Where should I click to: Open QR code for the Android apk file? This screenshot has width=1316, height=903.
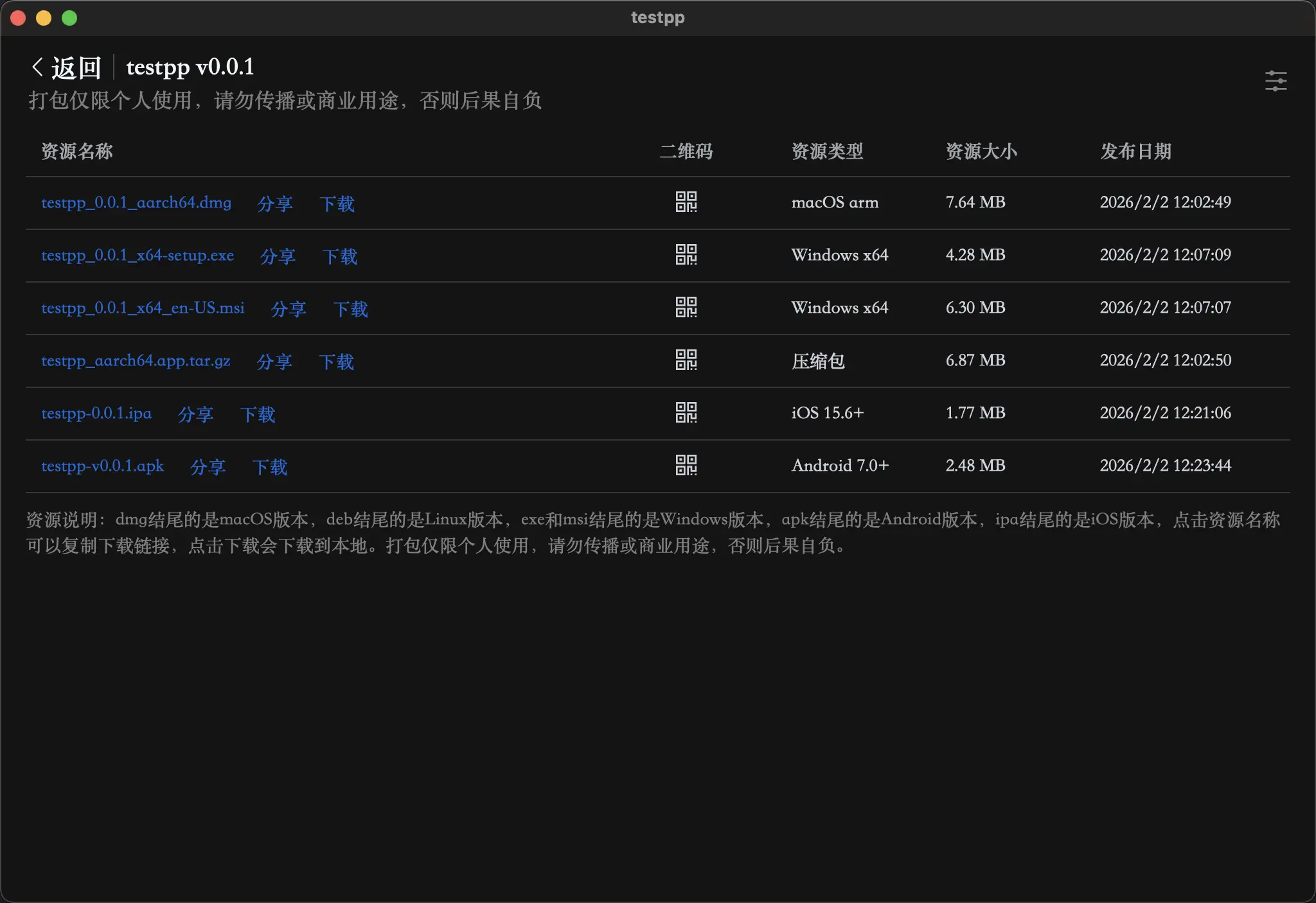tap(687, 466)
